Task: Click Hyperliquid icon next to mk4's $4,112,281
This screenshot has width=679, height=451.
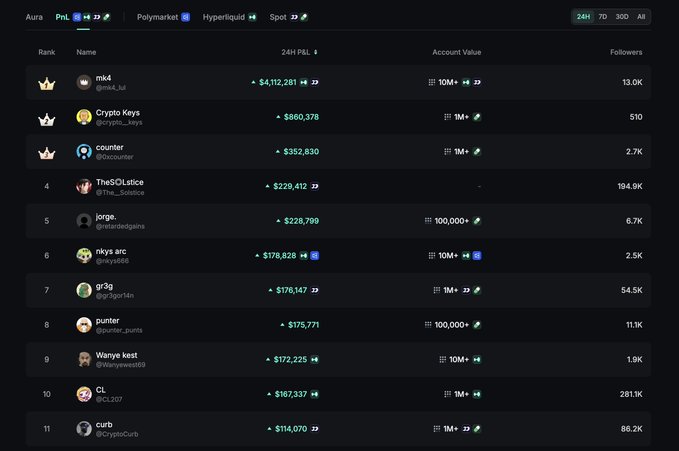Action: (x=304, y=82)
